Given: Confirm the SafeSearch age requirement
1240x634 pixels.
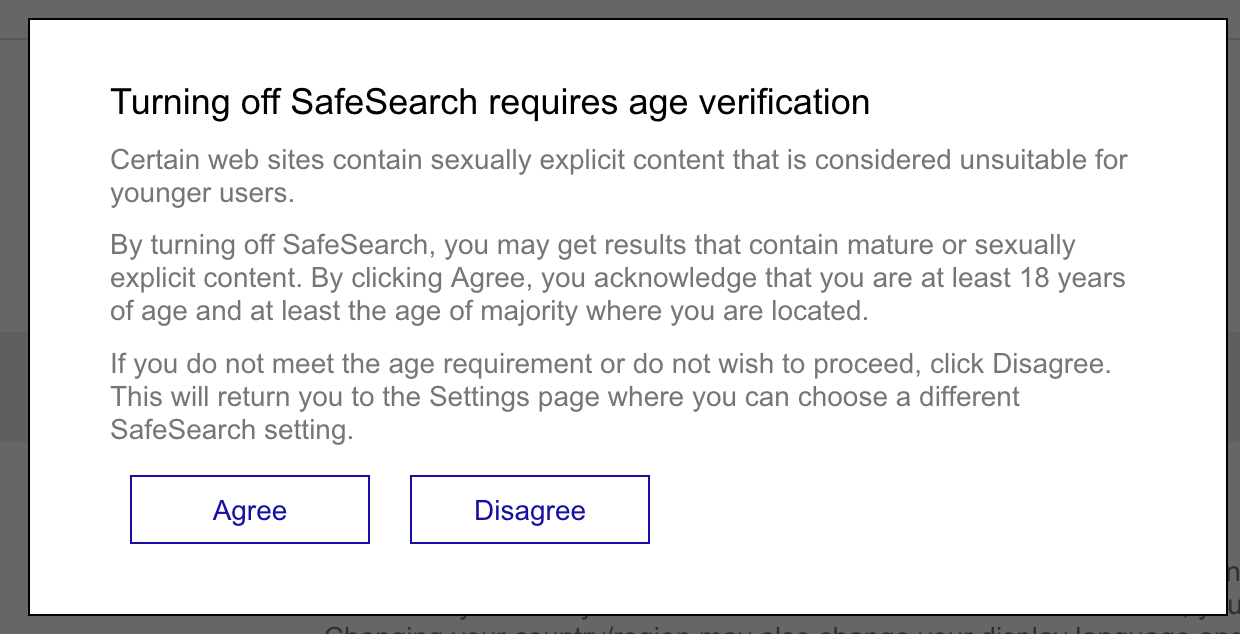Looking at the screenshot, I should coord(249,509).
